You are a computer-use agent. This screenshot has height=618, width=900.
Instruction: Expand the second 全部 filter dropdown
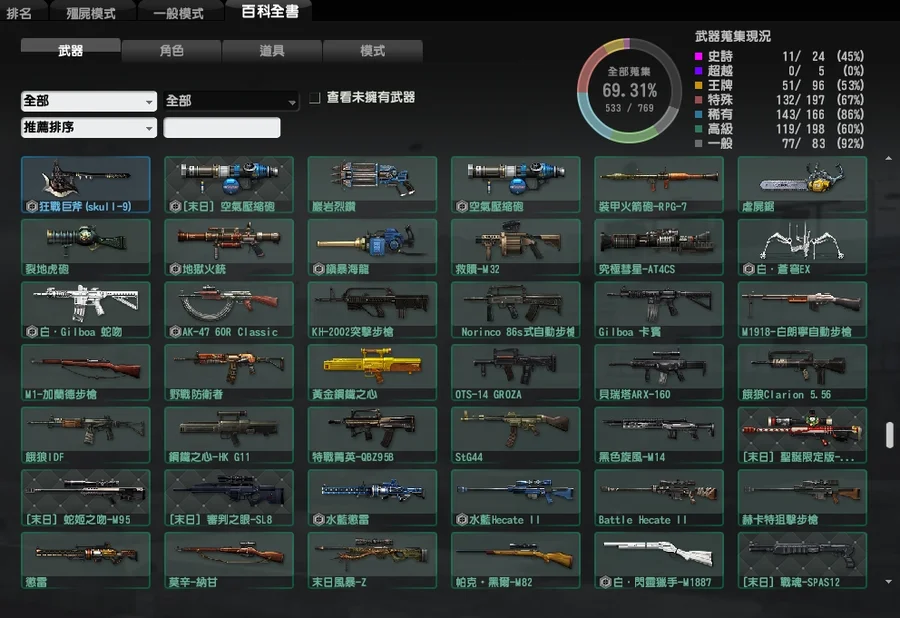231,101
